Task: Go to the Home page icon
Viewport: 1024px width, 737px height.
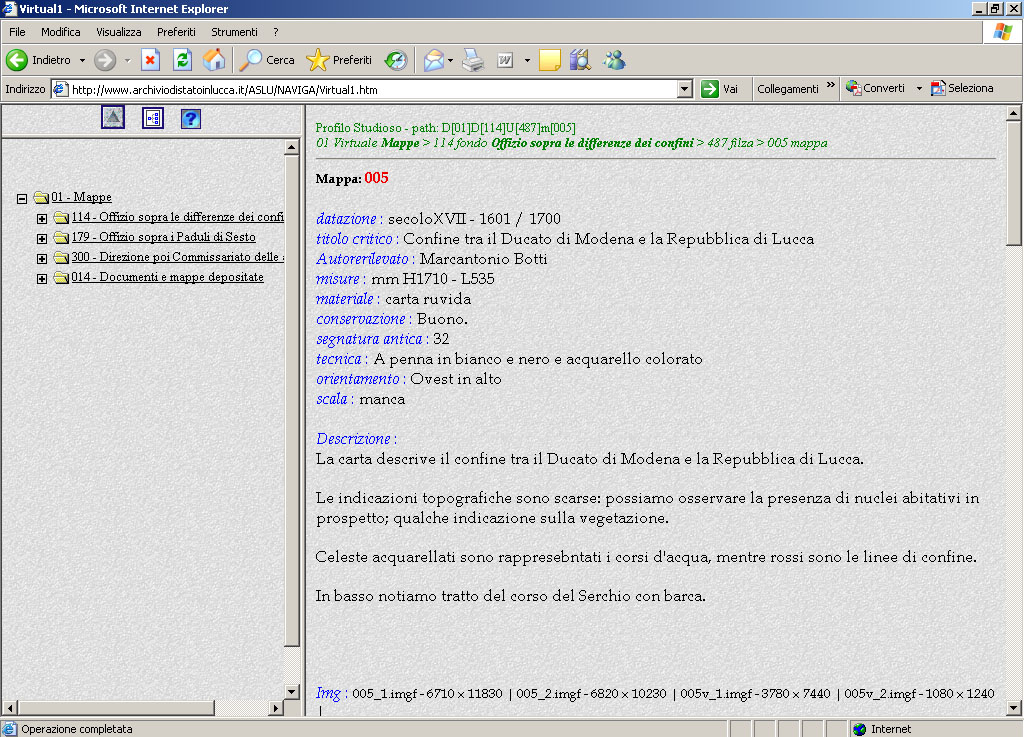Action: coord(214,60)
